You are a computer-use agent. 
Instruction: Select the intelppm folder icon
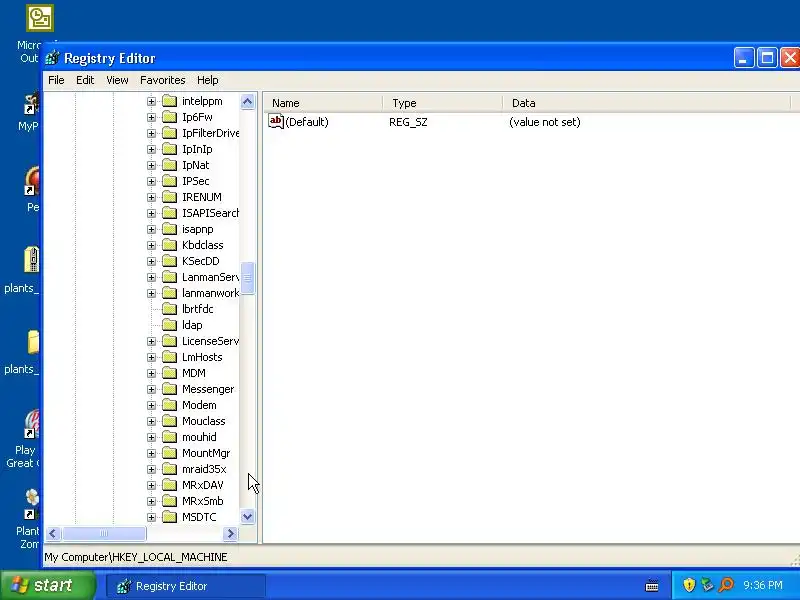pos(169,101)
